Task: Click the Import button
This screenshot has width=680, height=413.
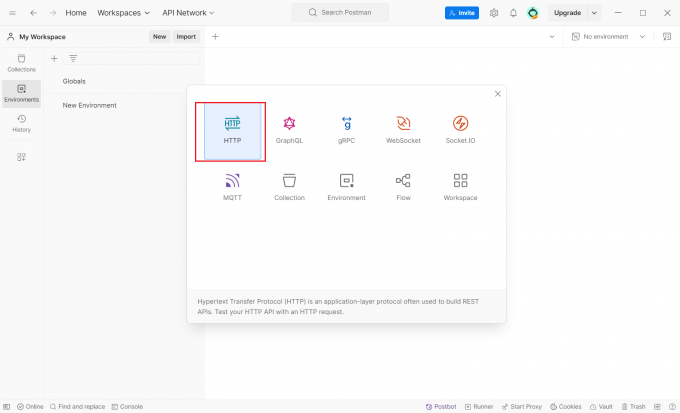Action: pyautogui.click(x=186, y=36)
